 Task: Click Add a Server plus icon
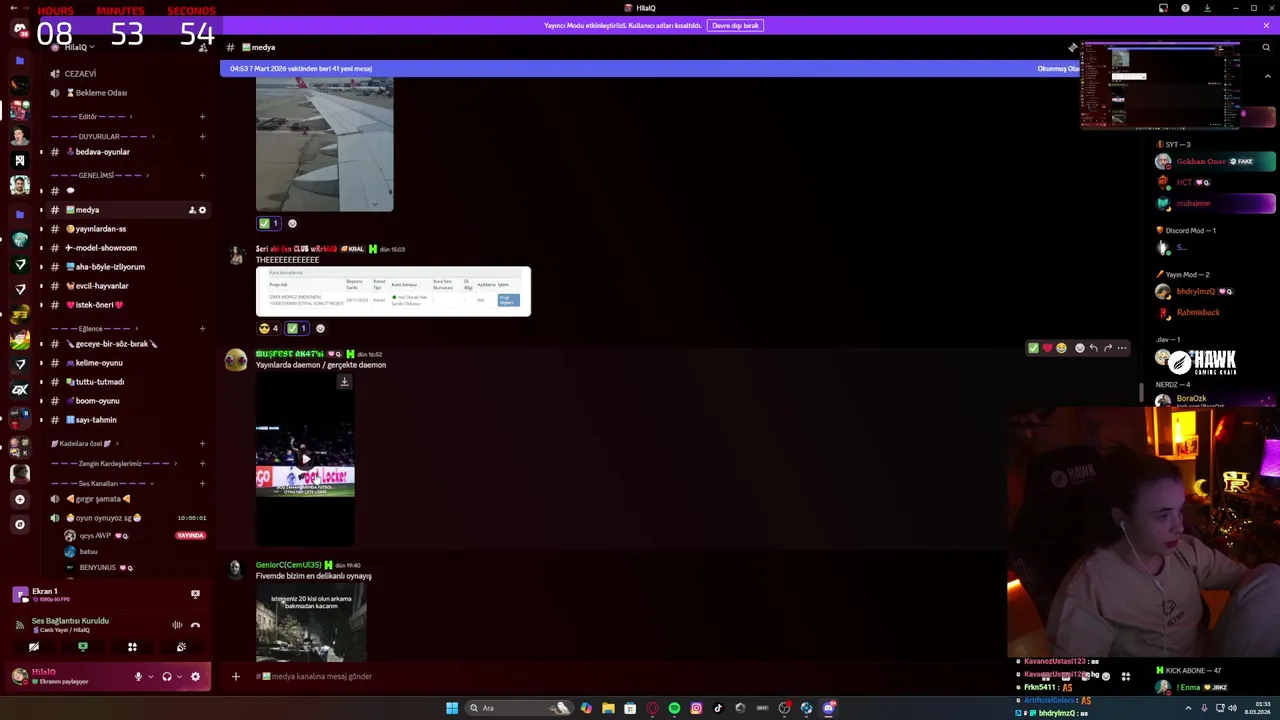(x=20, y=499)
